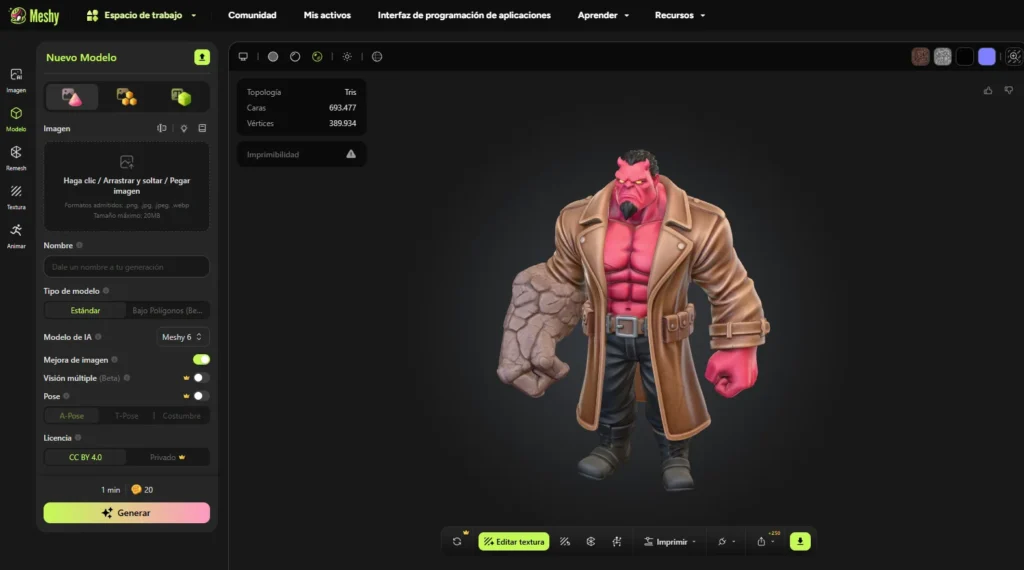Open the share dropdown with +250

pos(766,541)
